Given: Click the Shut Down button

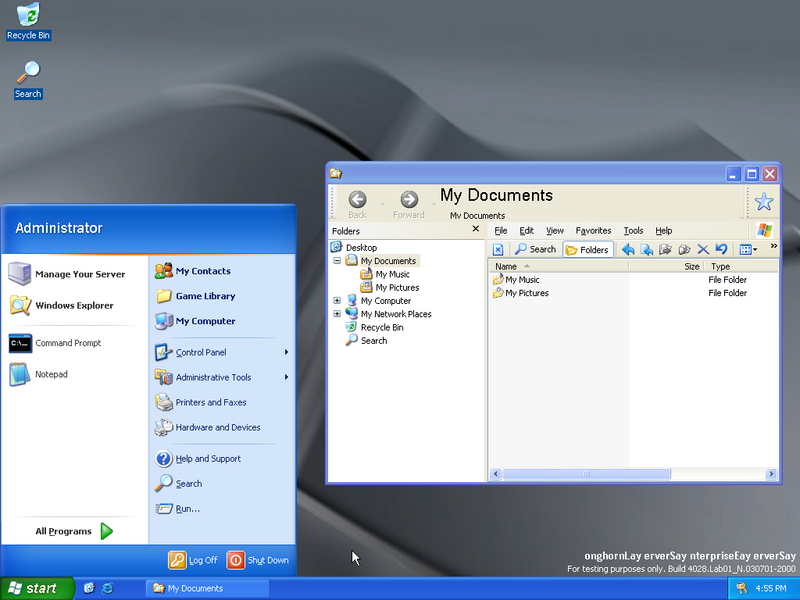Looking at the screenshot, I should (x=258, y=560).
